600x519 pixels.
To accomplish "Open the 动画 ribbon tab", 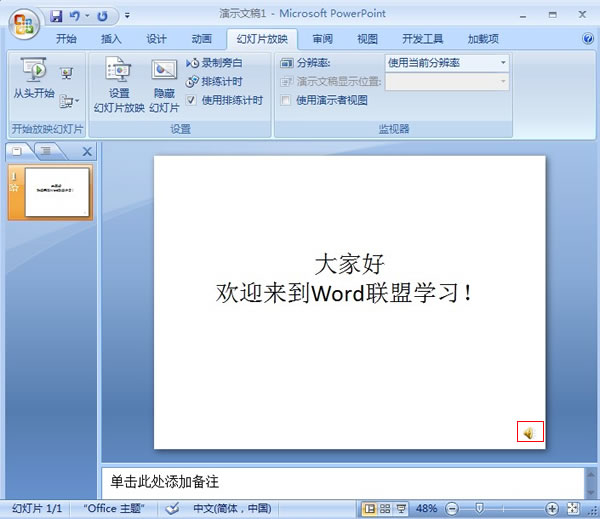I will (201, 39).
